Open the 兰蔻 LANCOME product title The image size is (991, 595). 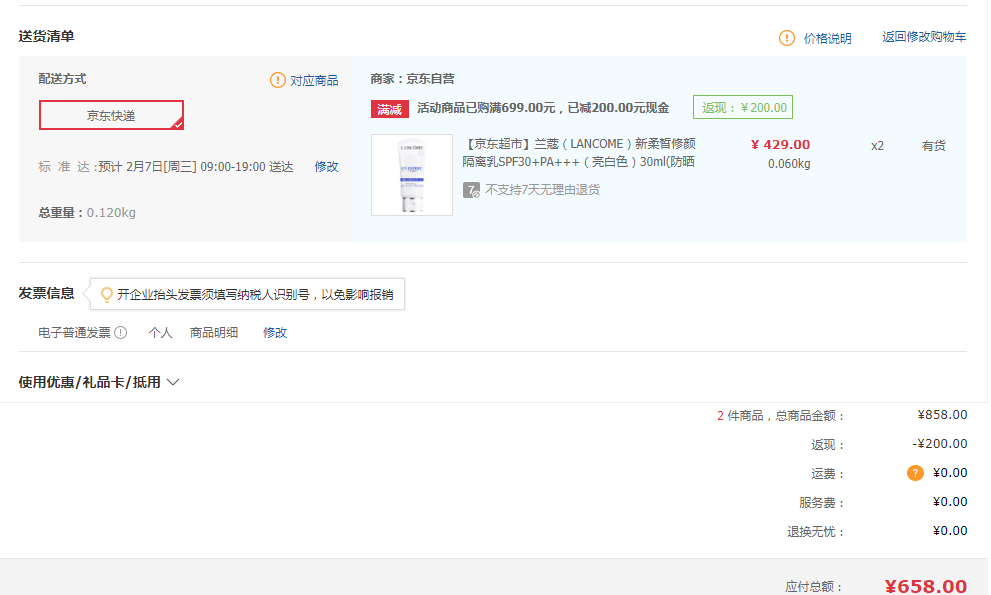pyautogui.click(x=579, y=152)
